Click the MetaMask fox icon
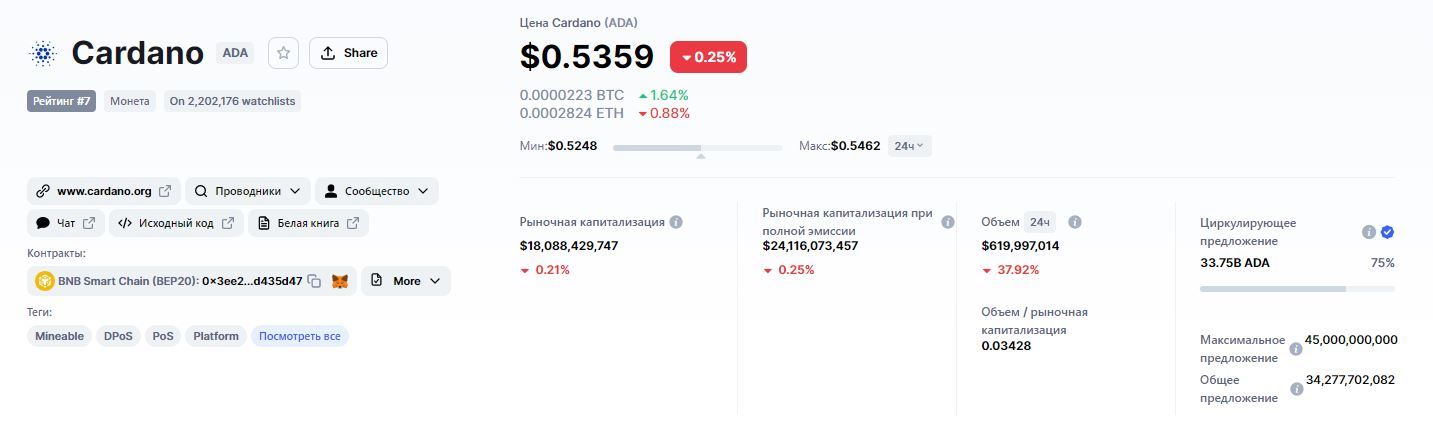 [340, 281]
